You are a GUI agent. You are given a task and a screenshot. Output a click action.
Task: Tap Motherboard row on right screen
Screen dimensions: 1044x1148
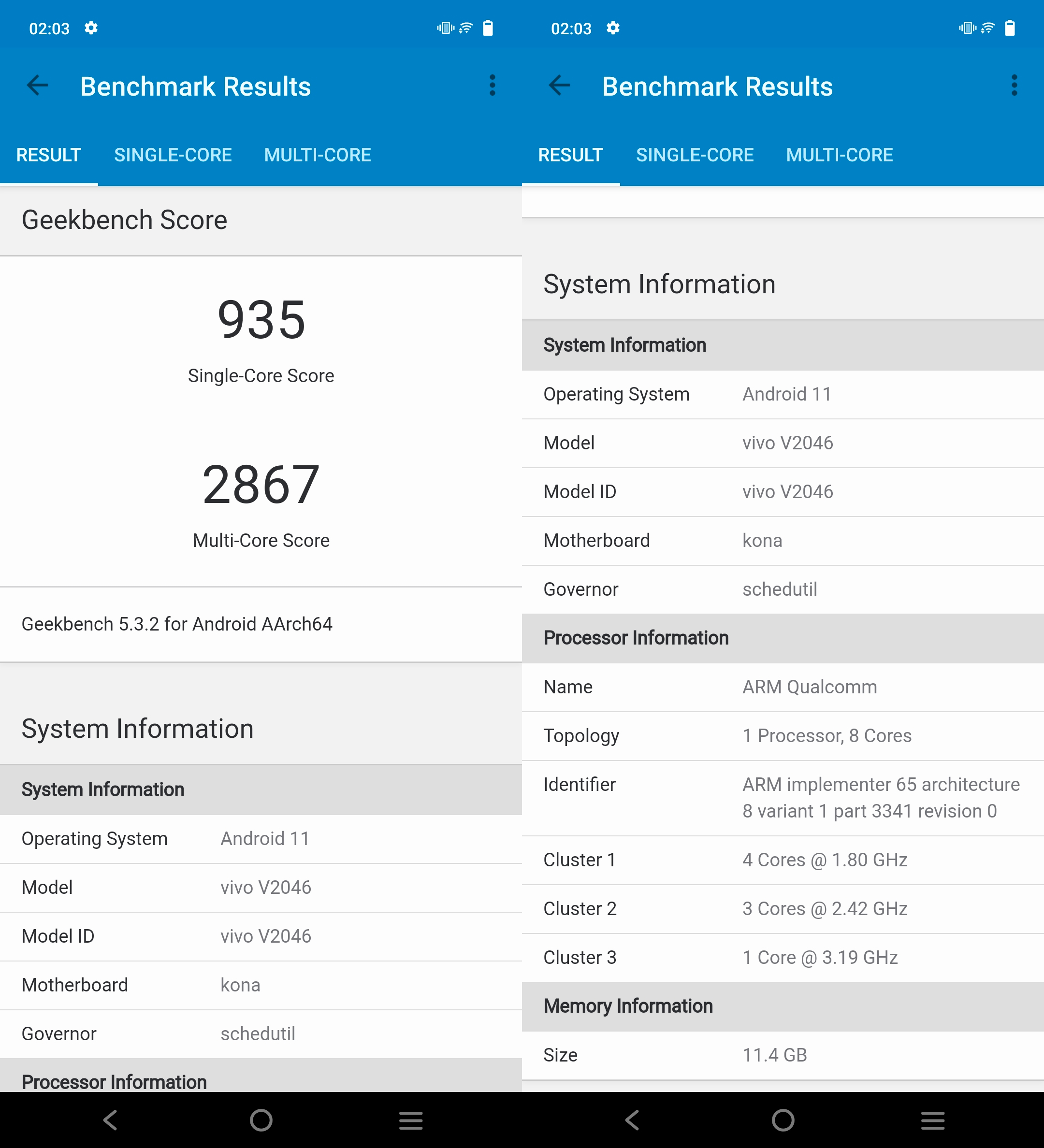pos(783,540)
